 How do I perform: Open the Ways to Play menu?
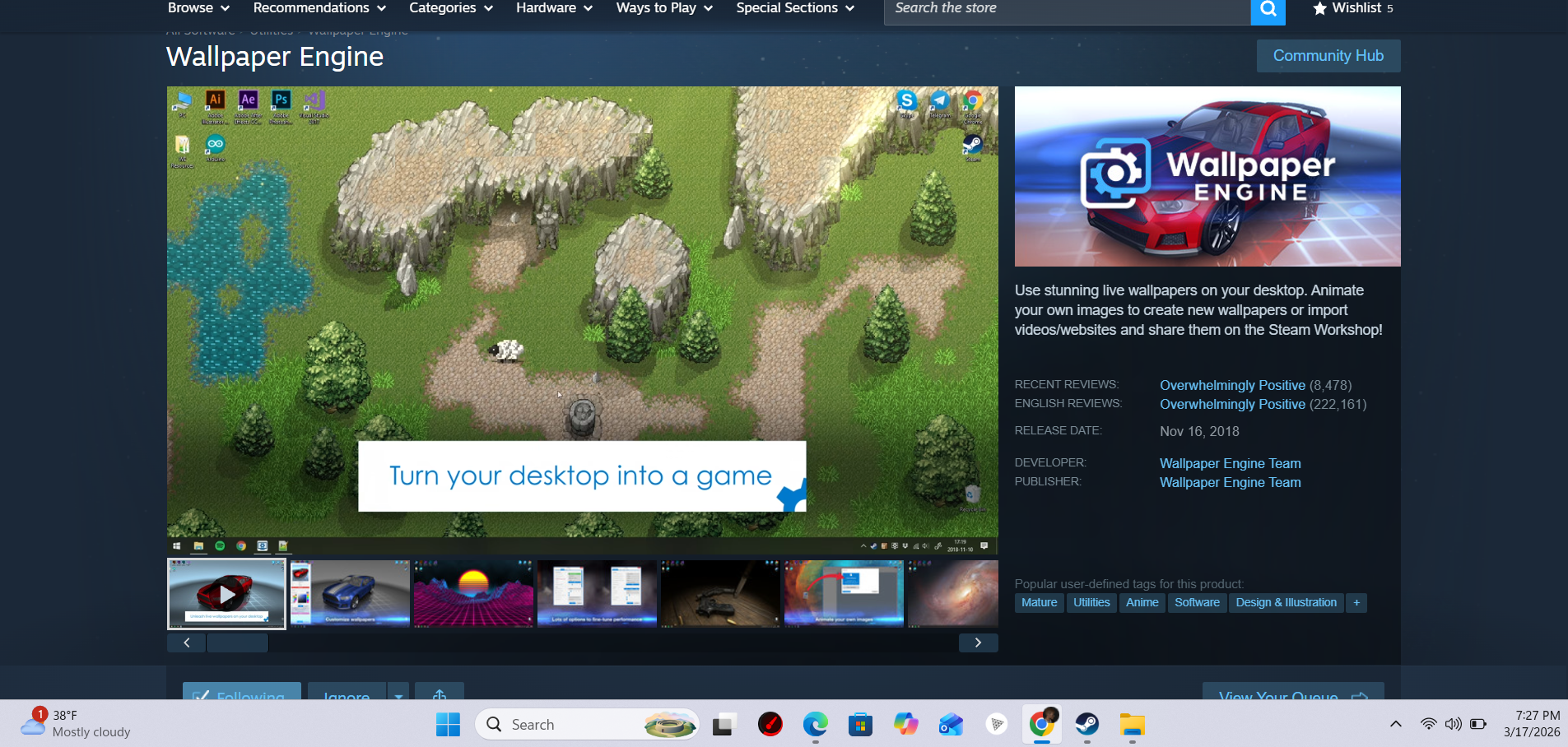663,8
